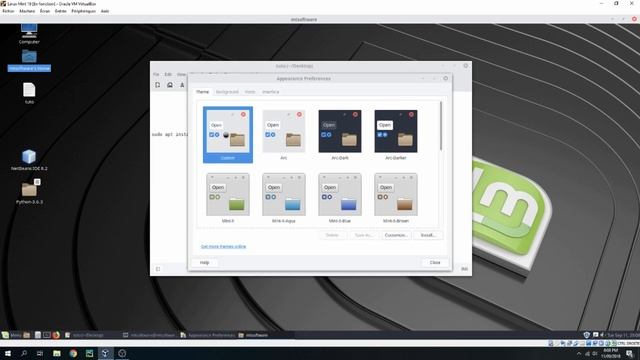Open Get more themes online link
Screen dimensions: 640x360
click(x=223, y=247)
